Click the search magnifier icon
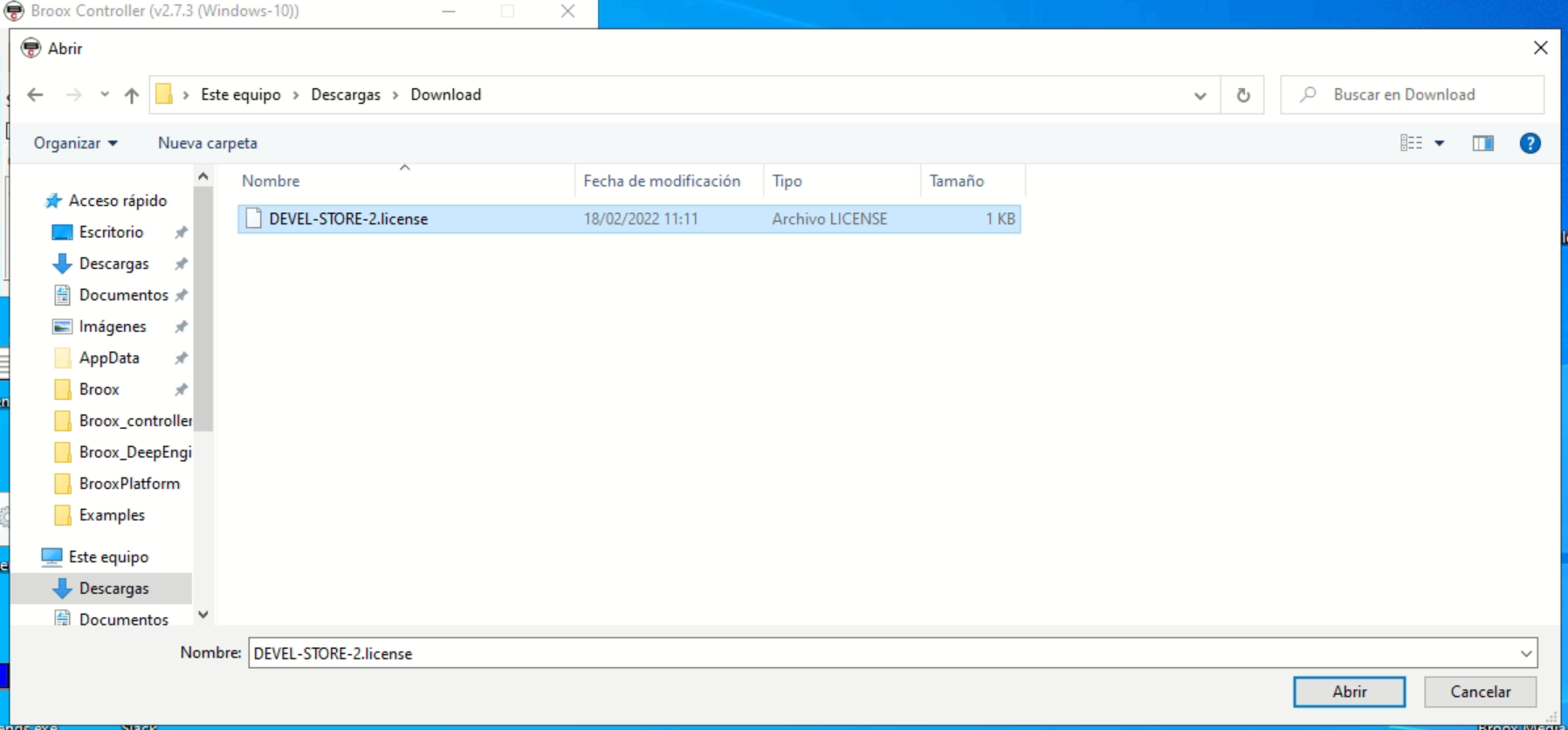 pos(1308,94)
